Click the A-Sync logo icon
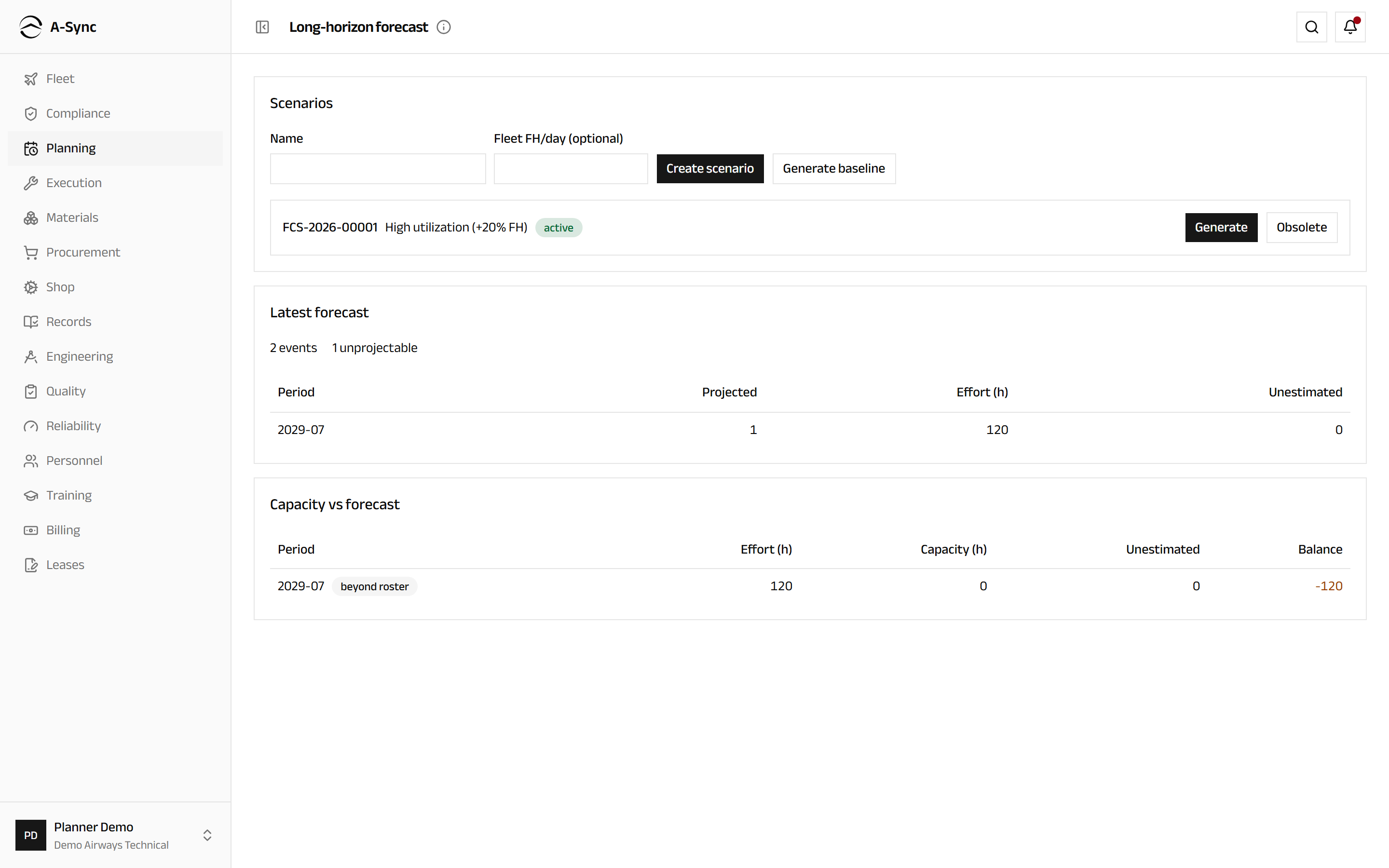Screen dimensions: 1389x868 click(x=30, y=27)
